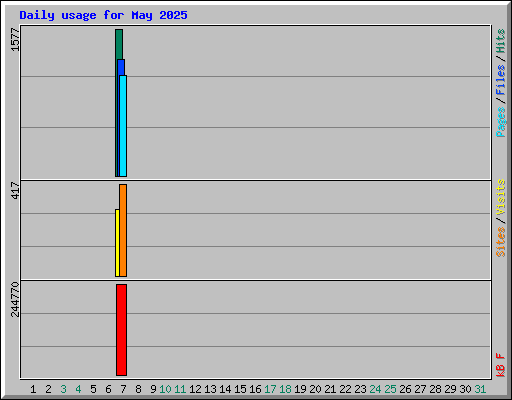Click day 7 on the x-axis
Image resolution: width=512 pixels, height=400 pixels.
pos(123,389)
